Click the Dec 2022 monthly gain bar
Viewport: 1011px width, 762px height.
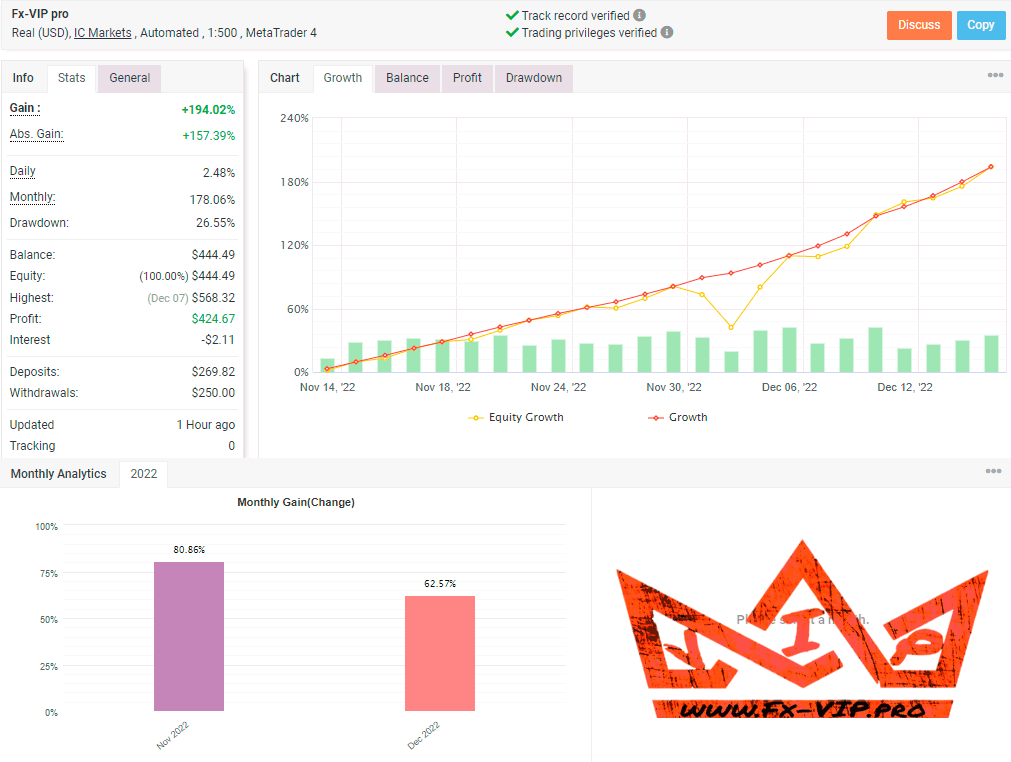[x=440, y=653]
